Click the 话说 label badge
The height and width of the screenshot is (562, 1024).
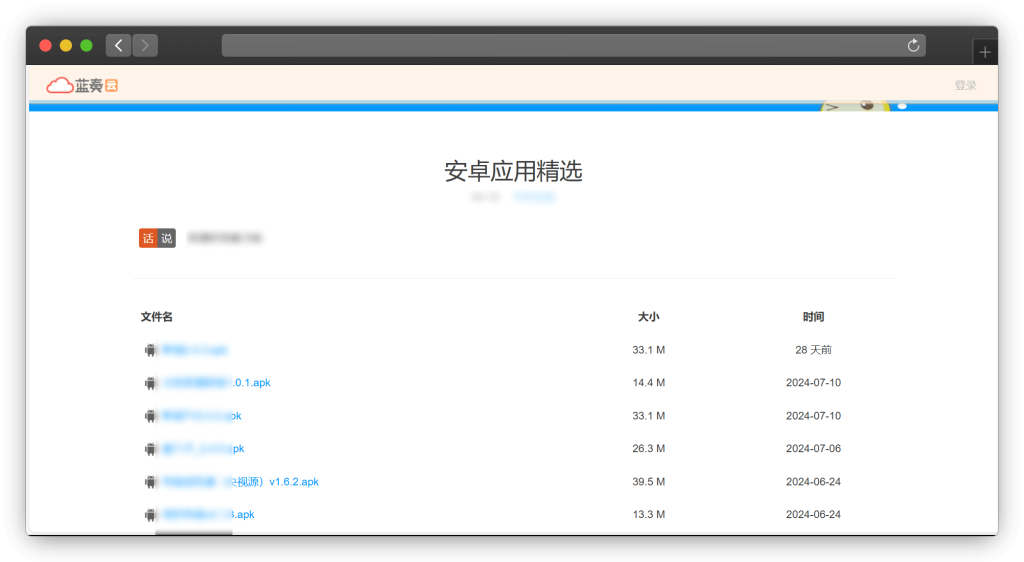(157, 238)
